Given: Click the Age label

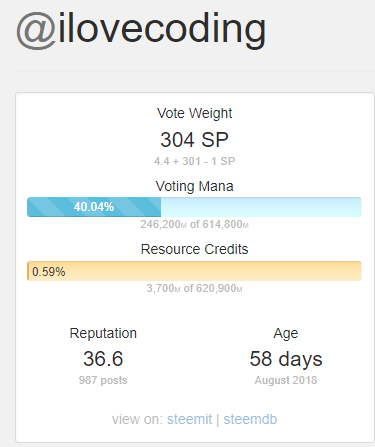Looking at the screenshot, I should 286,333.
